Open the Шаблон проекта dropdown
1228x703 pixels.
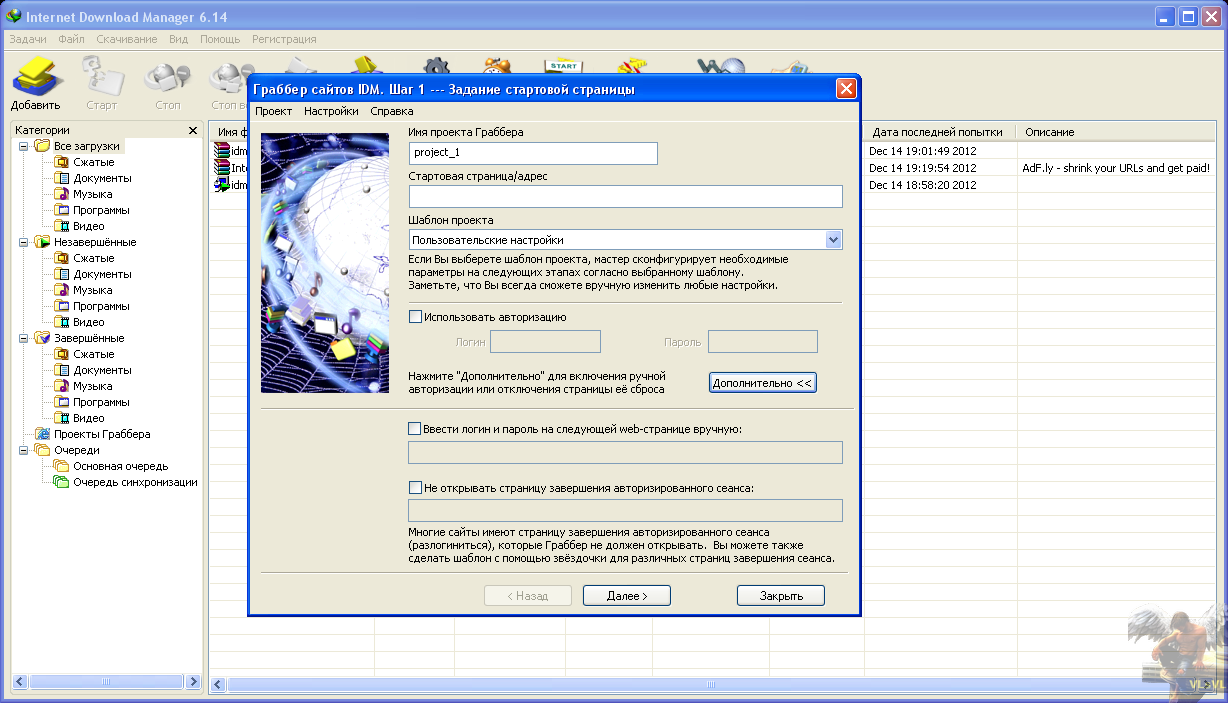(x=833, y=240)
